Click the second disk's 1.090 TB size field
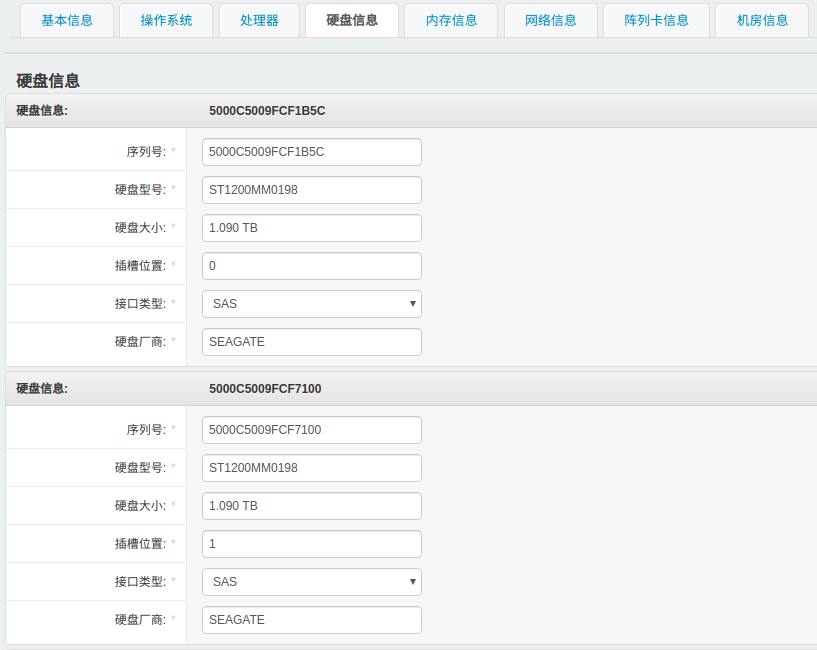 (x=310, y=505)
